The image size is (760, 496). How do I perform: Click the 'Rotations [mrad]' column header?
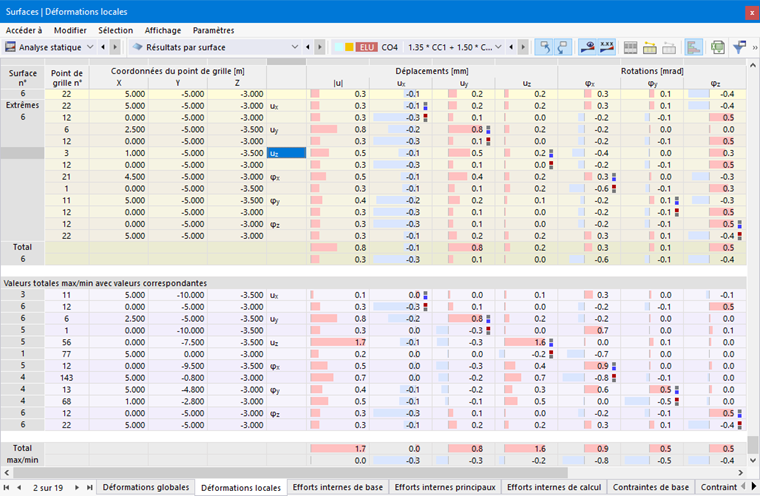[652, 71]
